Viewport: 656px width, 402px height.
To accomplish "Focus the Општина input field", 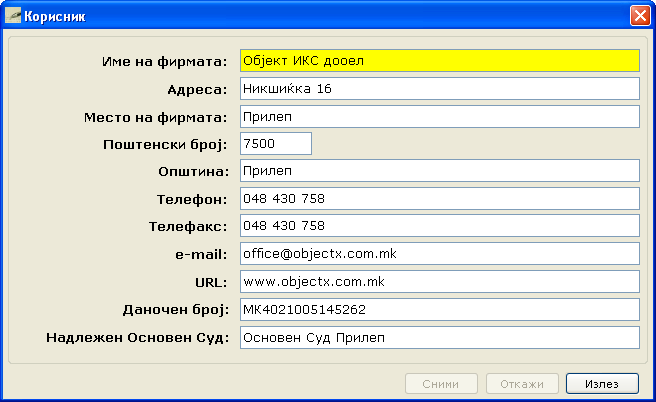I will coord(439,171).
